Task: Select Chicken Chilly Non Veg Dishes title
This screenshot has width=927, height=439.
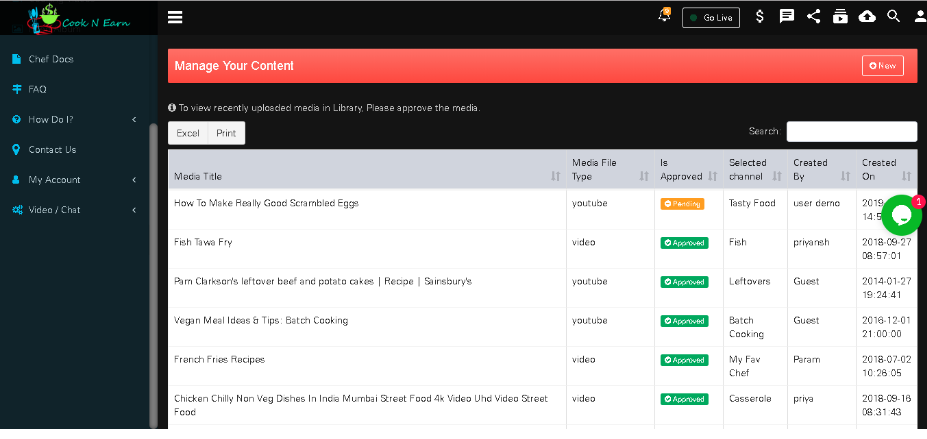Action: (x=361, y=405)
